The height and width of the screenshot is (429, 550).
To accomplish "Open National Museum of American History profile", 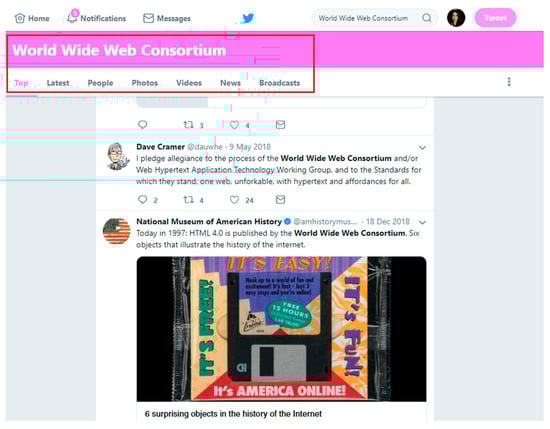I will (x=209, y=222).
